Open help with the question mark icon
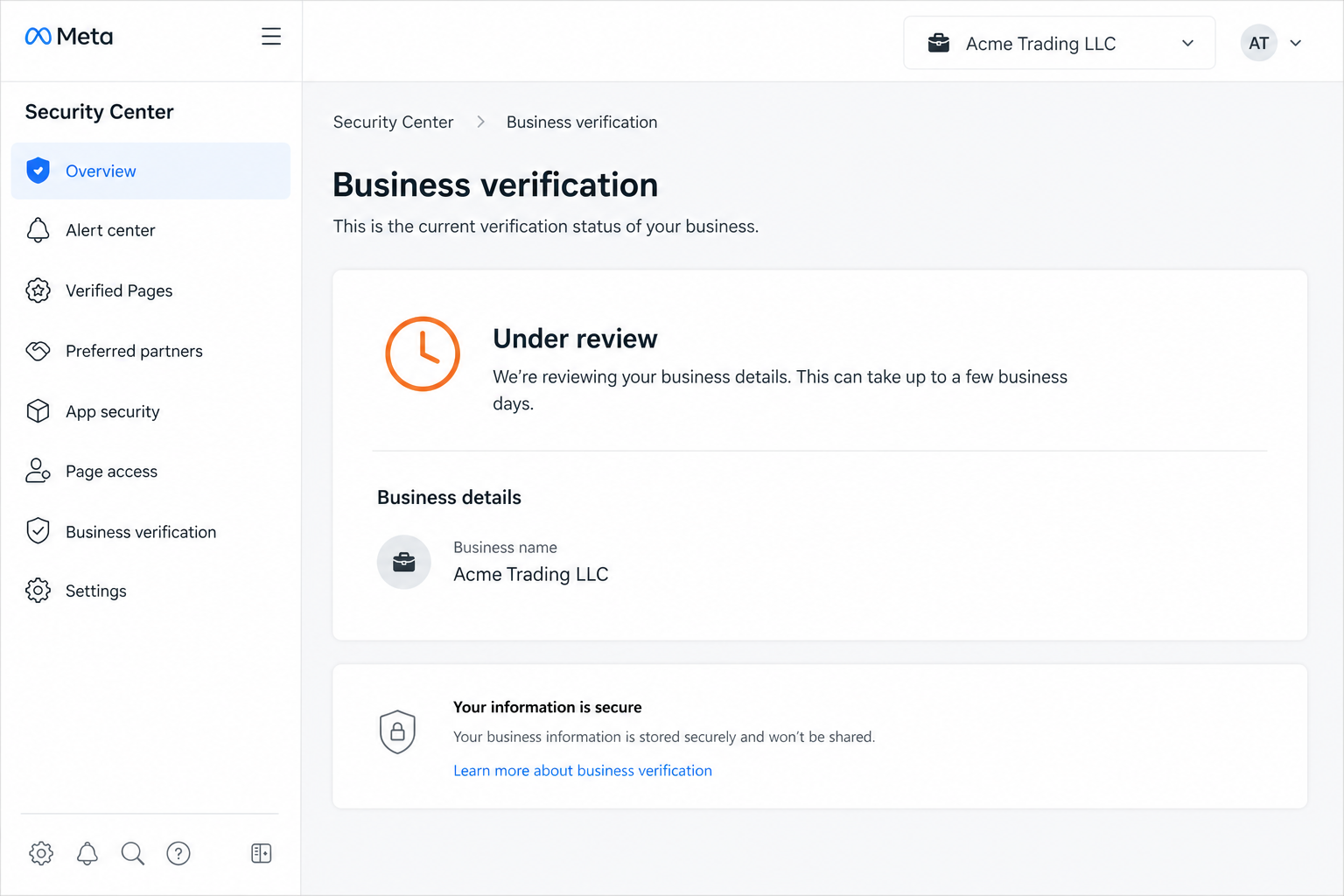The image size is (1344, 896). (x=178, y=853)
